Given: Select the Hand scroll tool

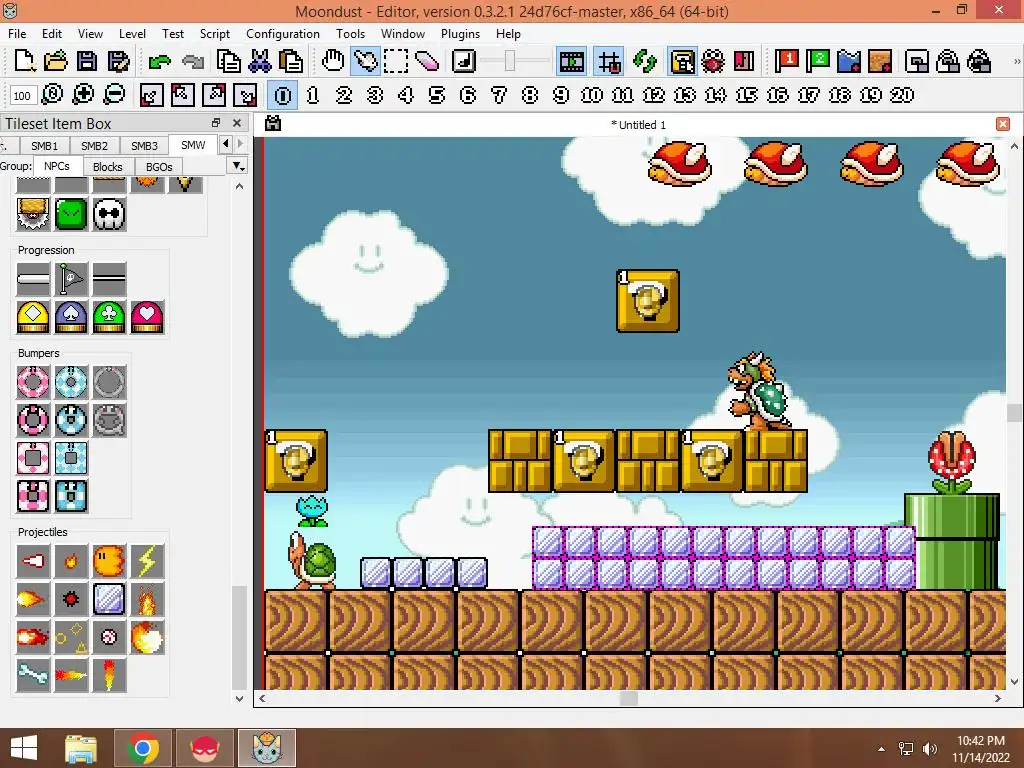Looking at the screenshot, I should click(x=333, y=61).
